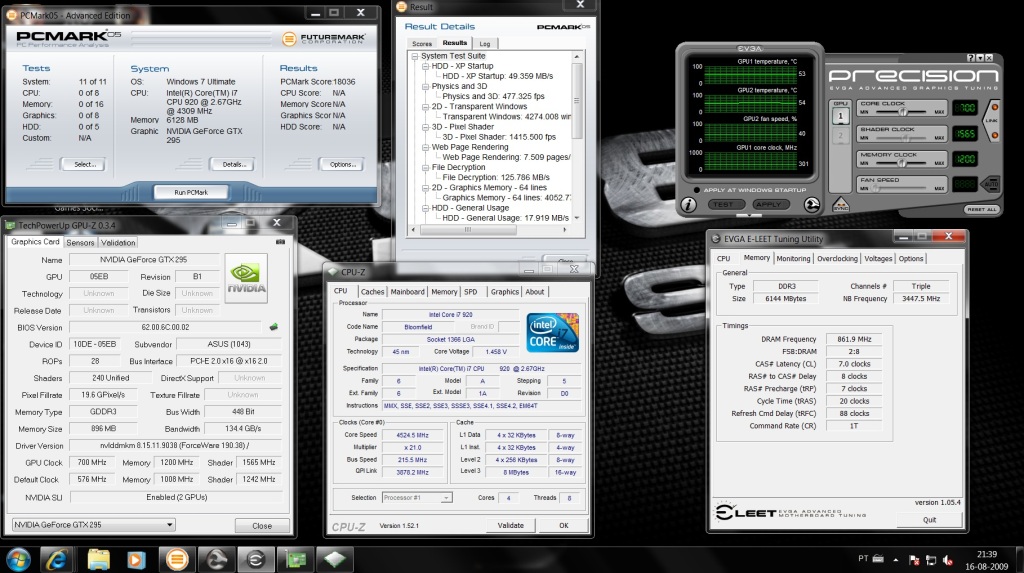Open Processor selection dropdown in CPU-Z
Screen dimensions: 1024x573
417,498
